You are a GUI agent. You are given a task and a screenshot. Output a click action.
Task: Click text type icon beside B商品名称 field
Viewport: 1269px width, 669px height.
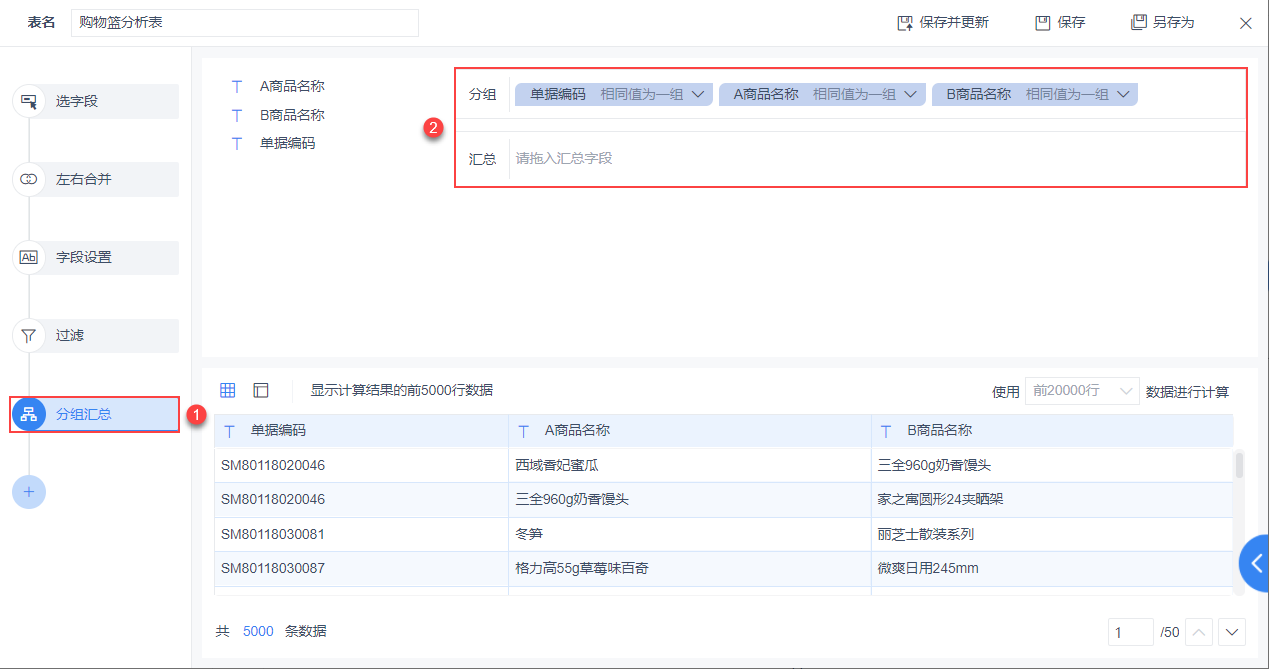coord(237,115)
